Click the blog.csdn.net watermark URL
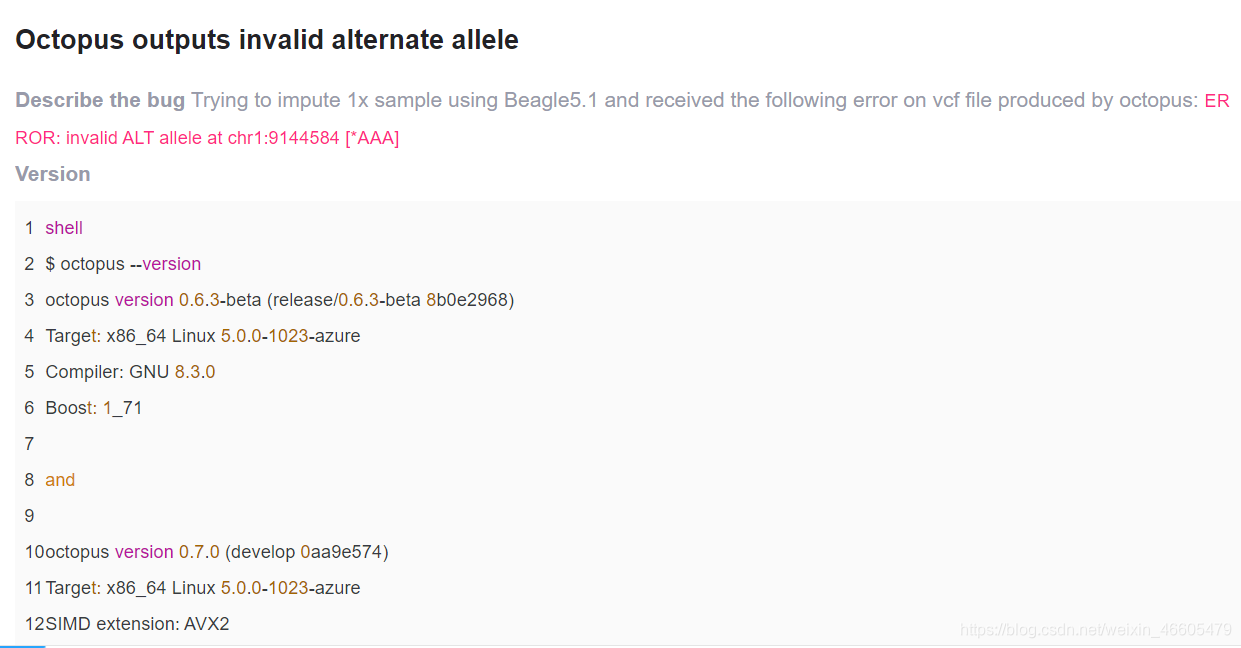 (x=1096, y=630)
